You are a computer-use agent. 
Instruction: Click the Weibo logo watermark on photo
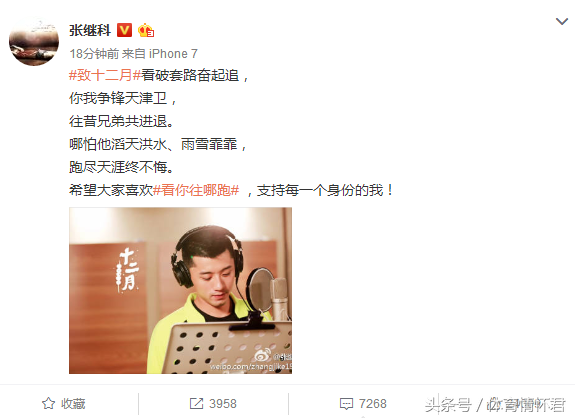[263, 355]
